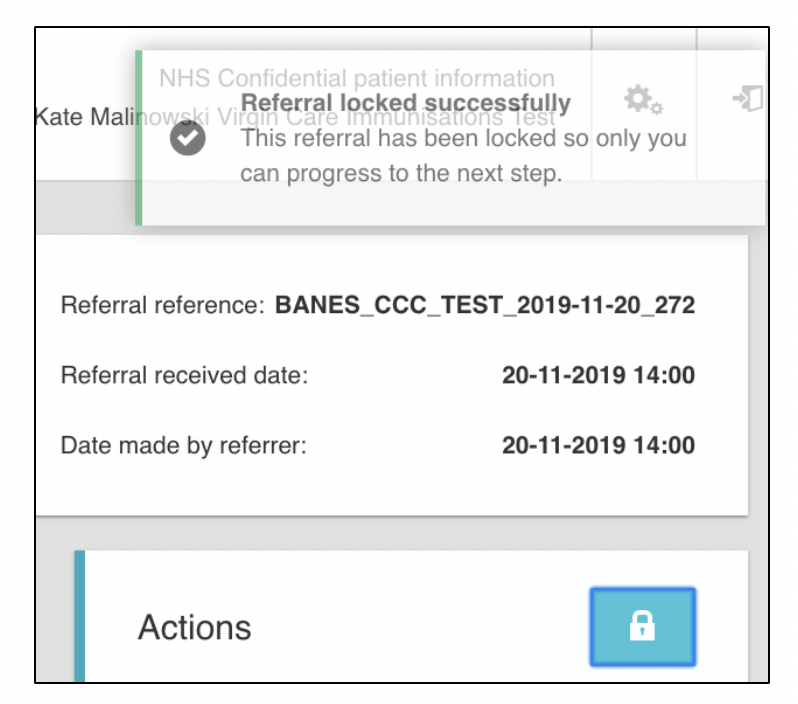Screen dimensions: 798x704
Task: Click the 'Referral reference:' label
Action: pyautogui.click(x=162, y=305)
